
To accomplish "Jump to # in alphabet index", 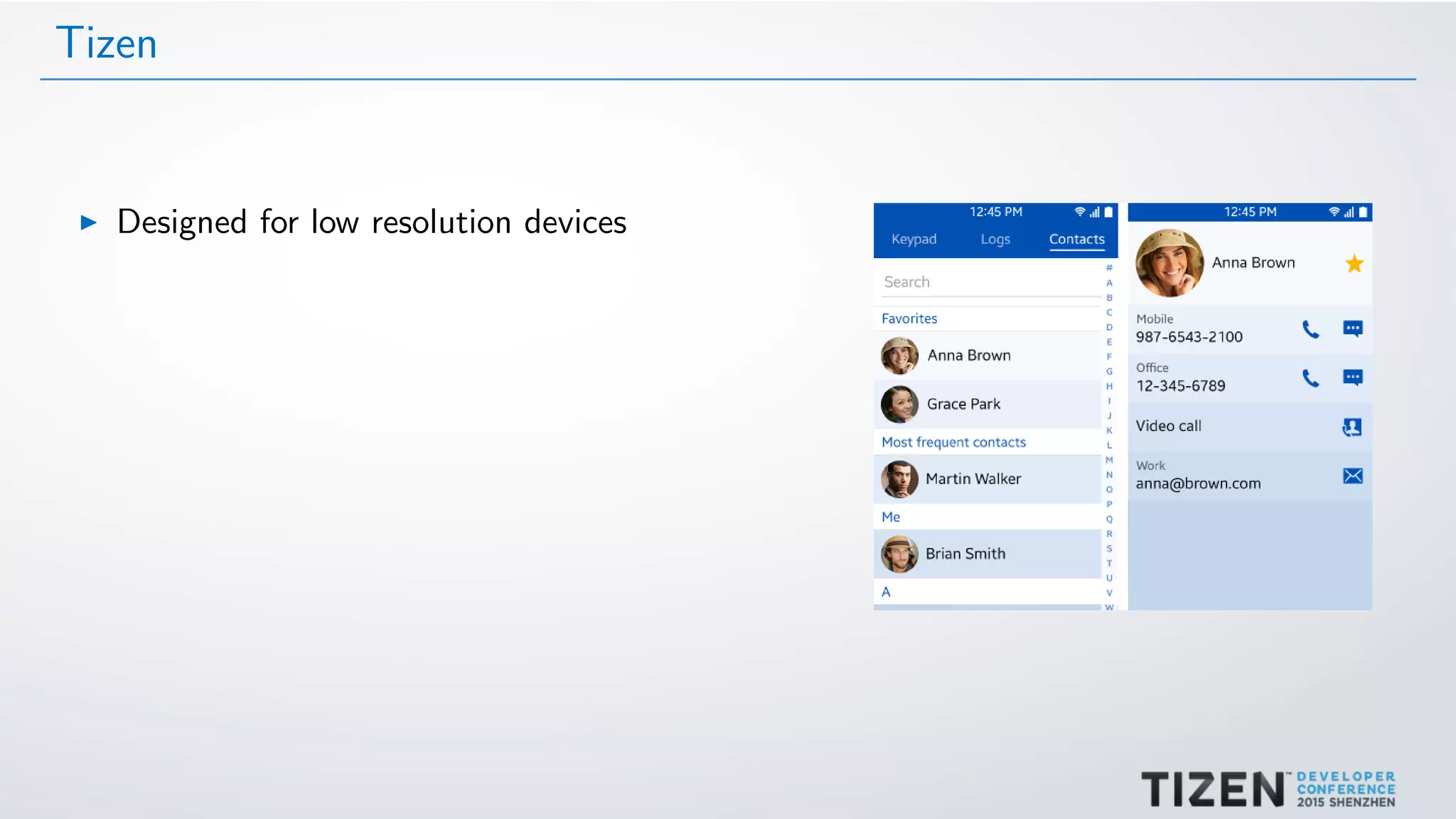I will point(1109,268).
